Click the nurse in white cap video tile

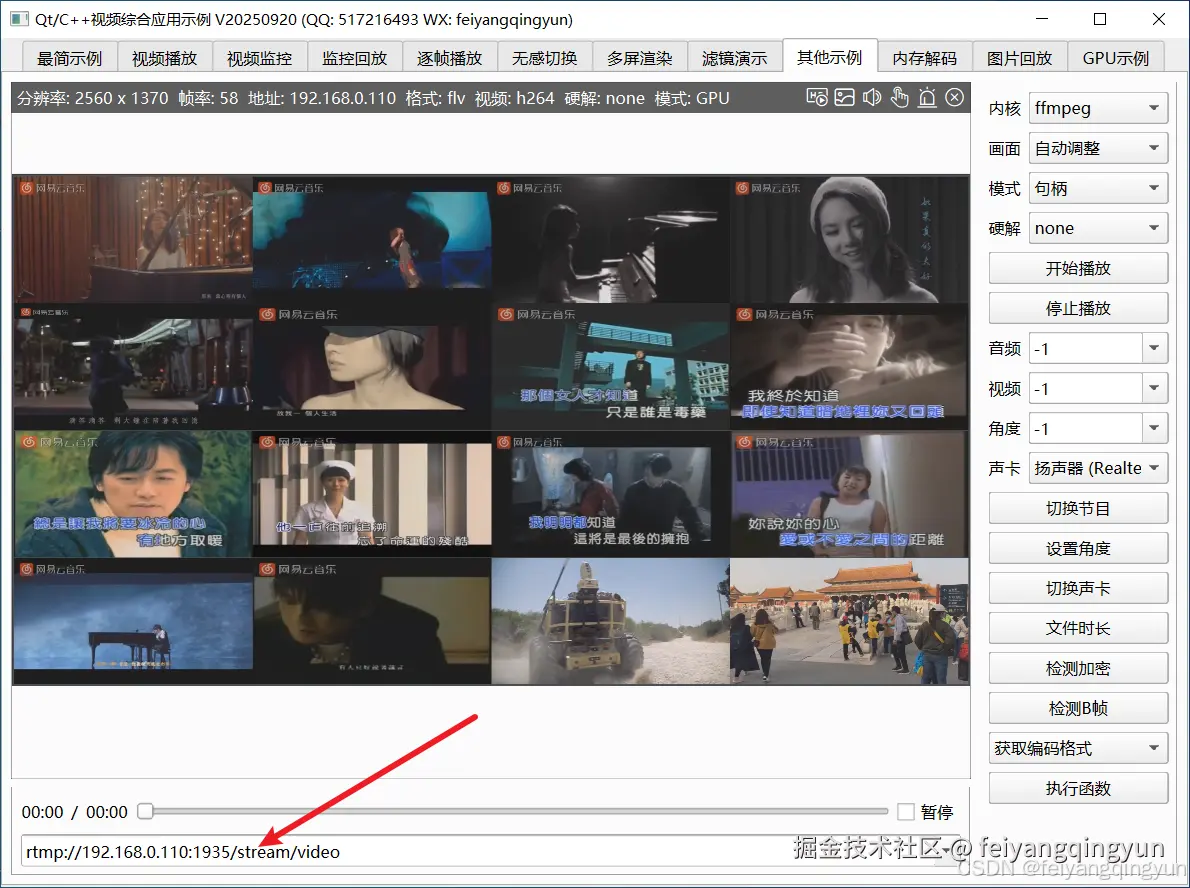(x=372, y=494)
